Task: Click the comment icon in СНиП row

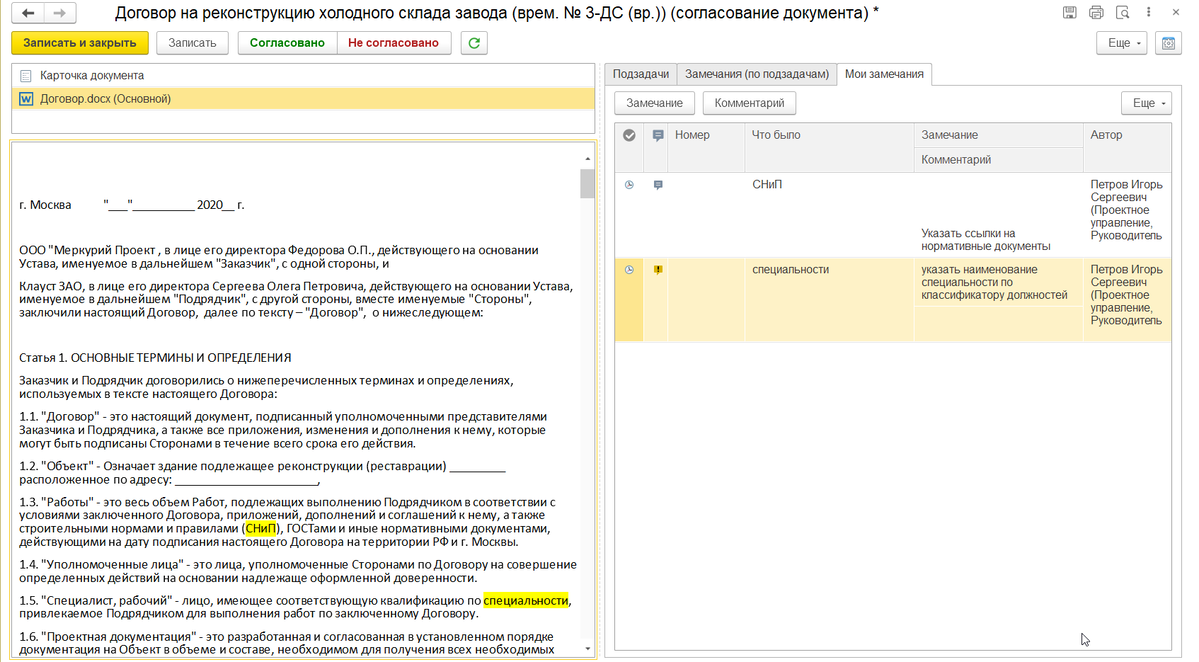Action: (x=658, y=185)
